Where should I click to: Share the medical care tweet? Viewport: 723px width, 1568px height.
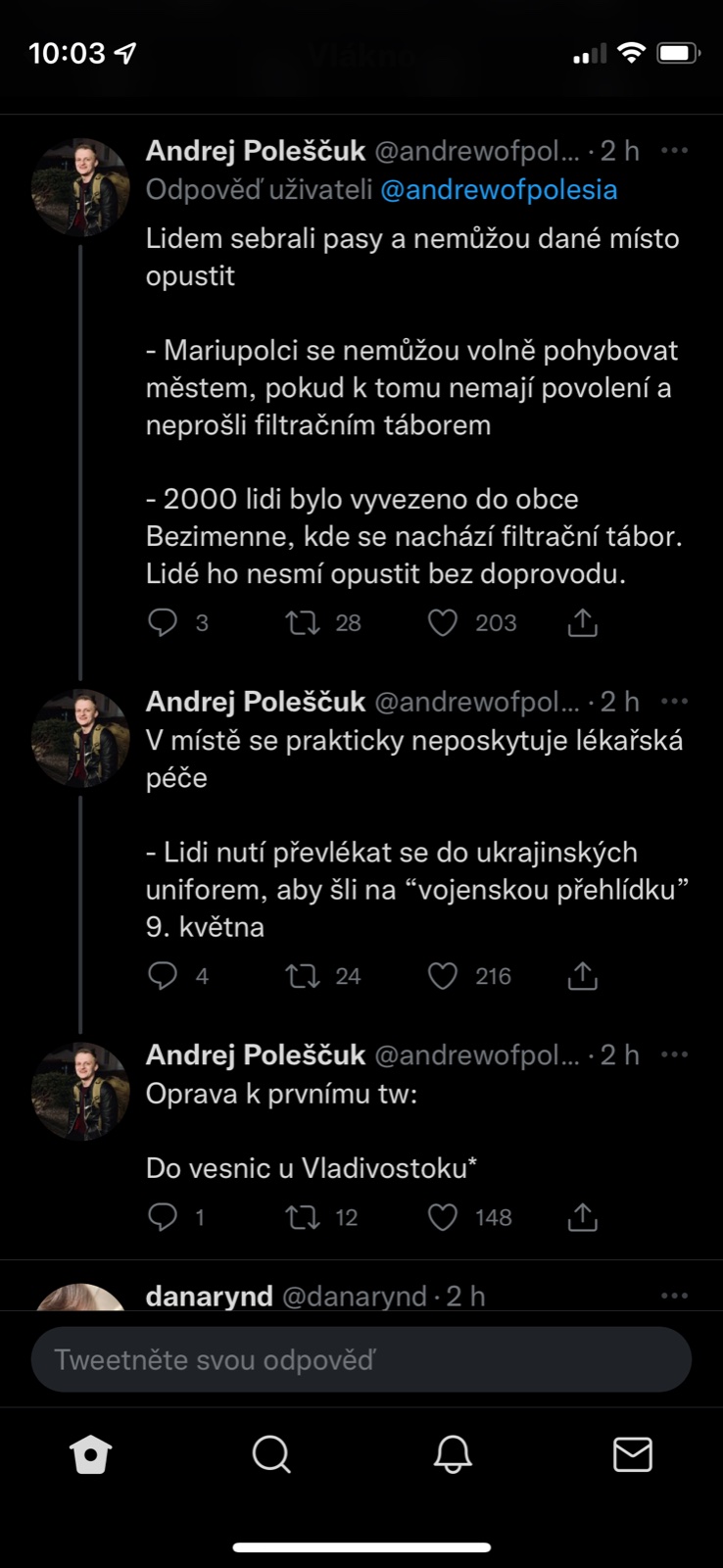click(x=583, y=976)
